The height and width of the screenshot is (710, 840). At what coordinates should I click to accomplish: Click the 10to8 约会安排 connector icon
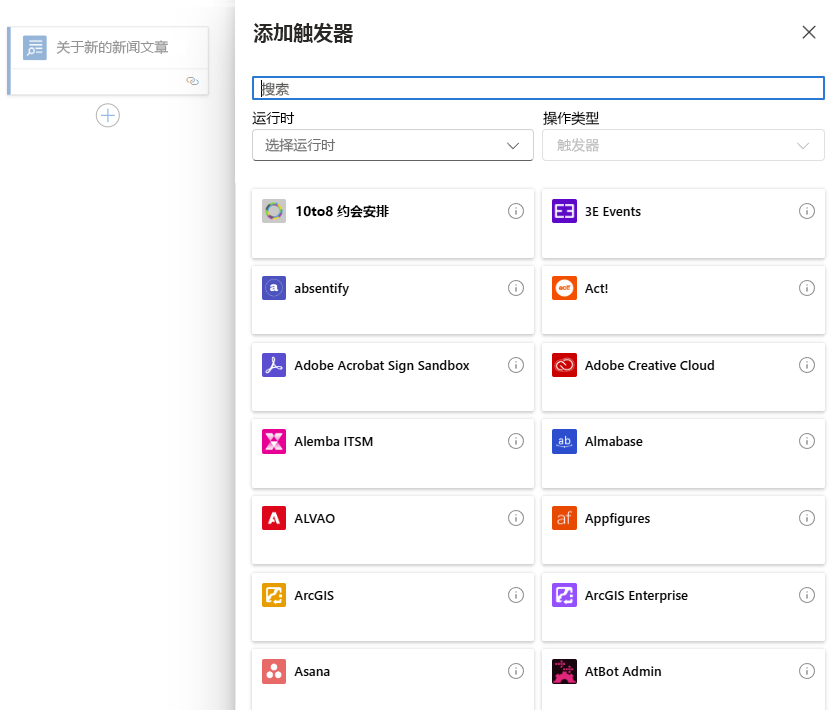pyautogui.click(x=274, y=211)
